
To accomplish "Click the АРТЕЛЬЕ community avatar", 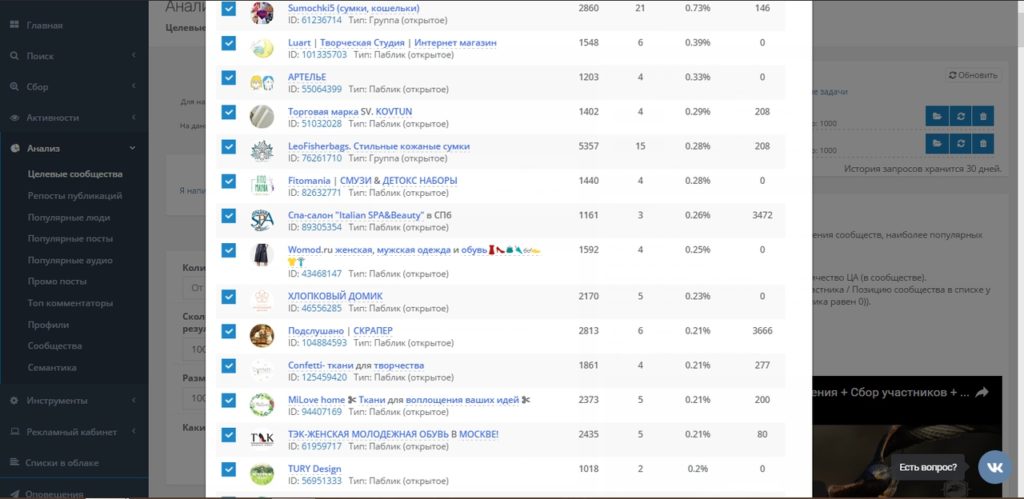I will [262, 82].
